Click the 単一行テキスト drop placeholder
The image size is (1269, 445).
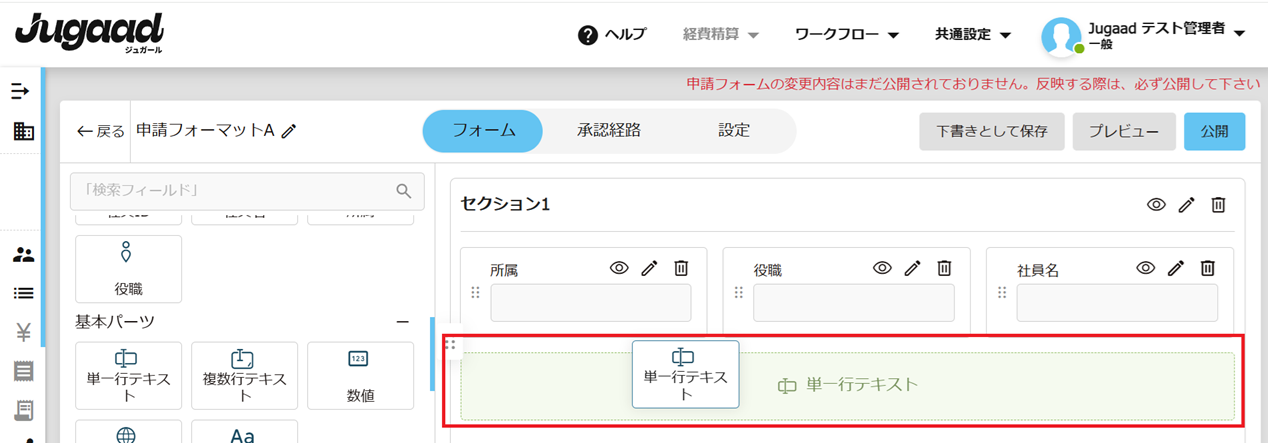[848, 385]
